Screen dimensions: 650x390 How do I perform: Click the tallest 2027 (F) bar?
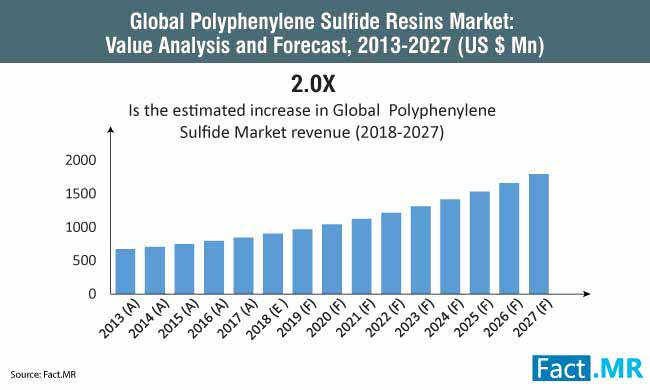tap(539, 234)
